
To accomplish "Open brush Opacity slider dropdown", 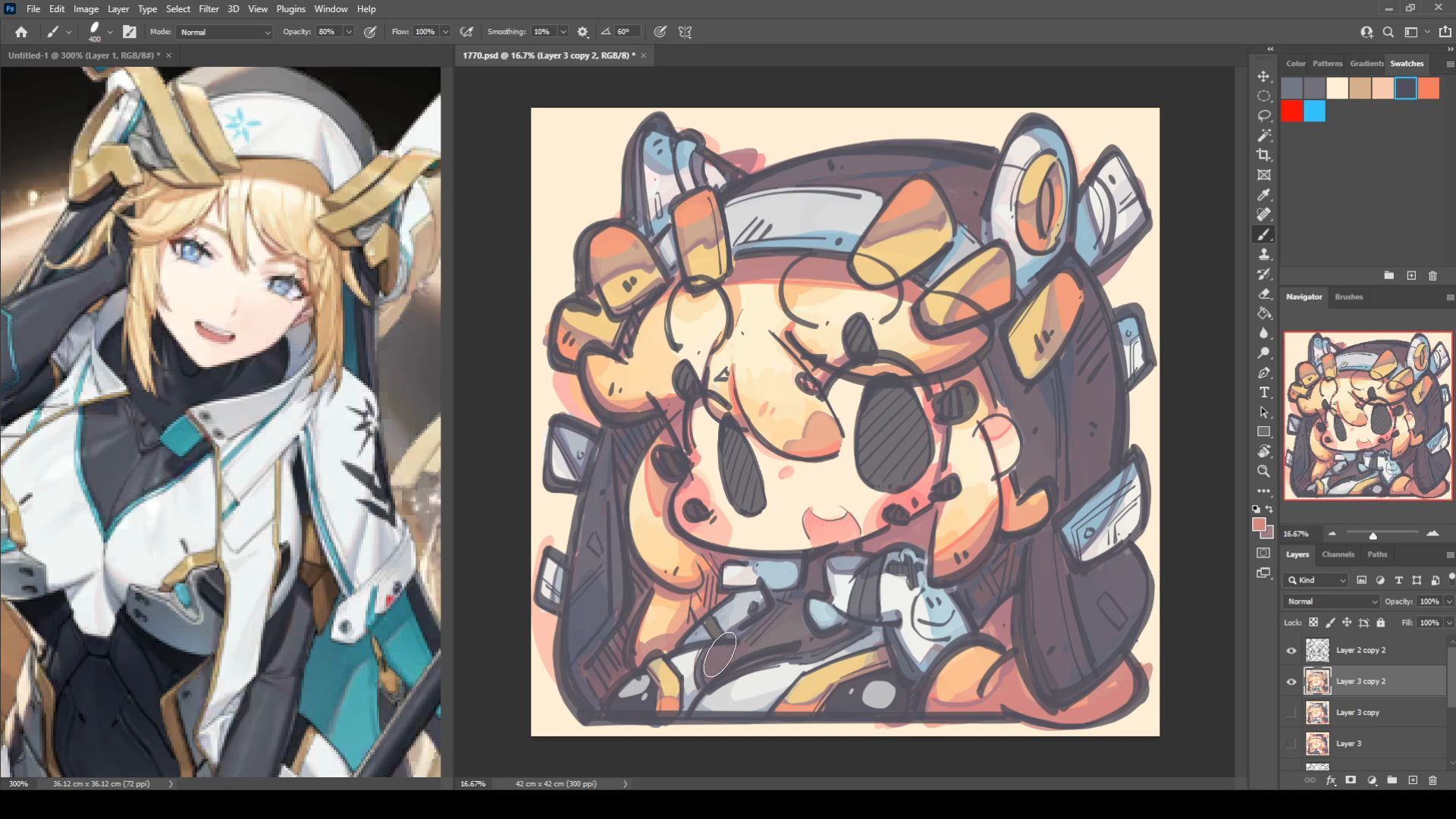I will [349, 32].
